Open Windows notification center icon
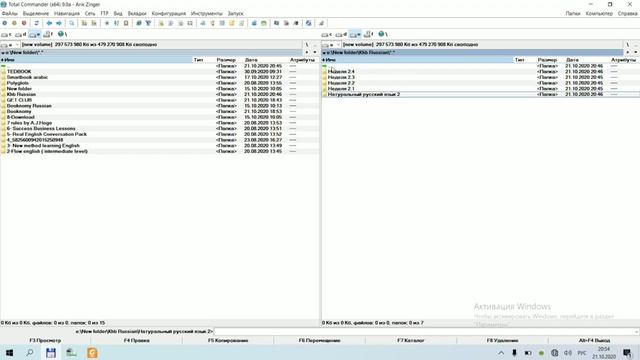This screenshot has width=640, height=360. [x=627, y=353]
